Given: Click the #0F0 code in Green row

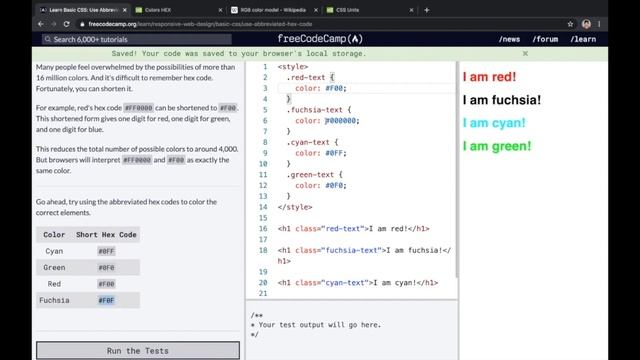Looking at the screenshot, I should click(106, 268).
